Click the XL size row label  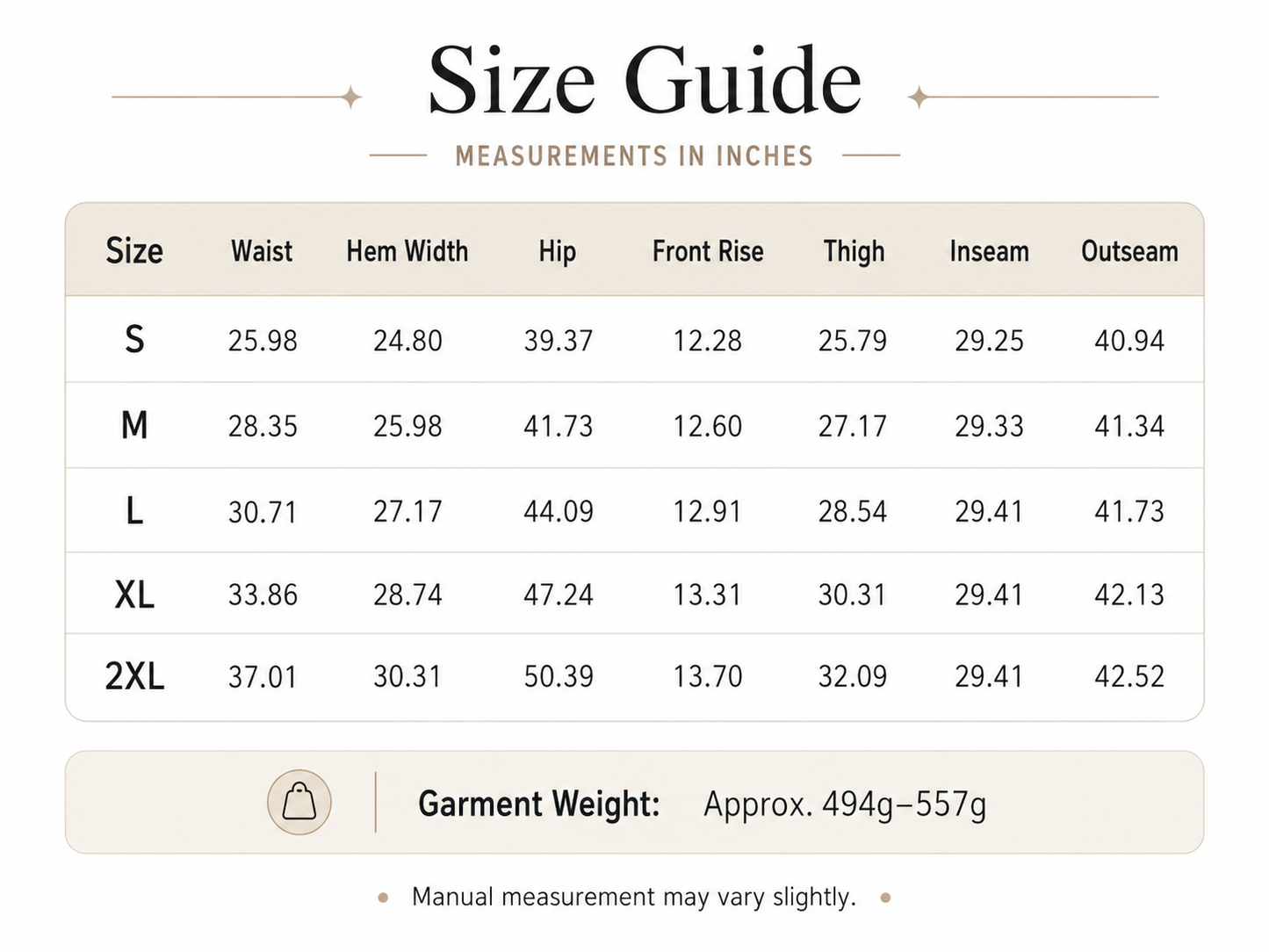click(x=134, y=595)
